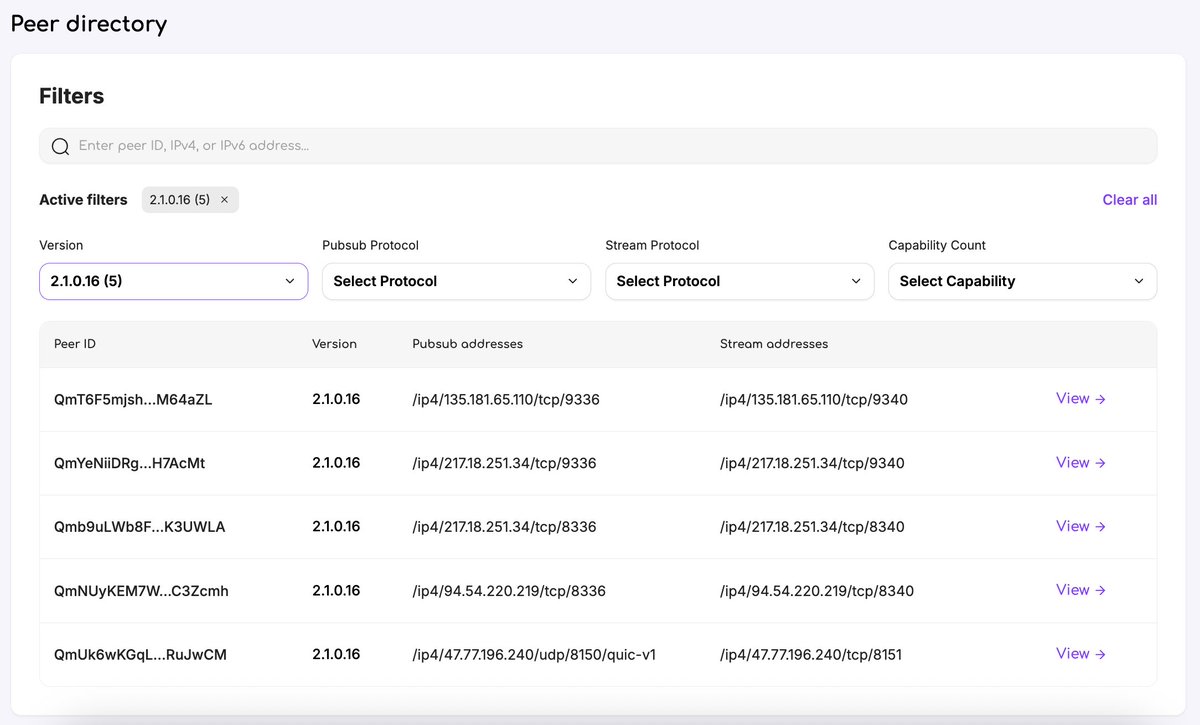The height and width of the screenshot is (725, 1200).
Task: Select peer ID QmT6F5mjsh...M64aZL
Action: (x=133, y=400)
